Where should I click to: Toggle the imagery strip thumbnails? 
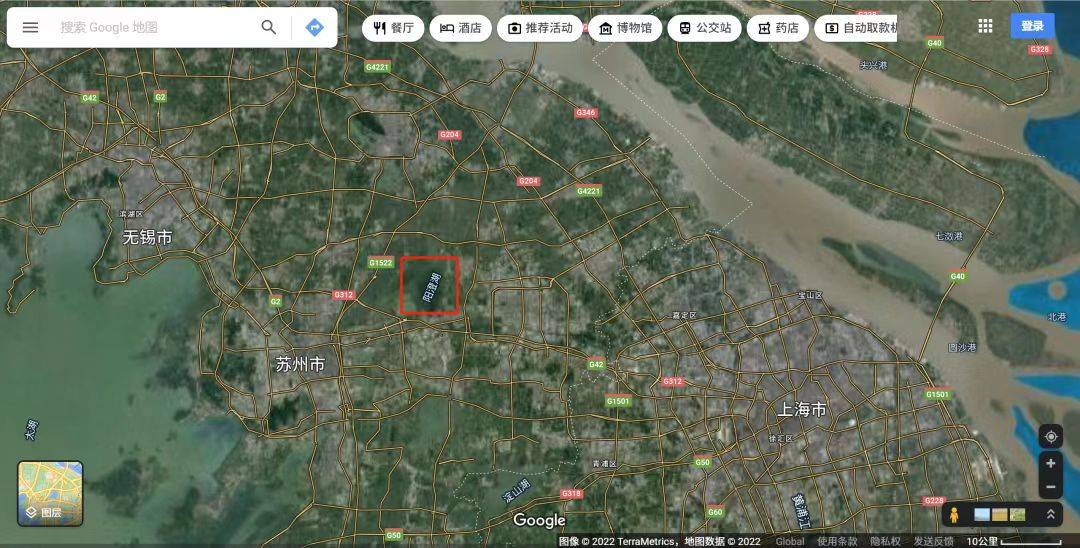[999, 514]
